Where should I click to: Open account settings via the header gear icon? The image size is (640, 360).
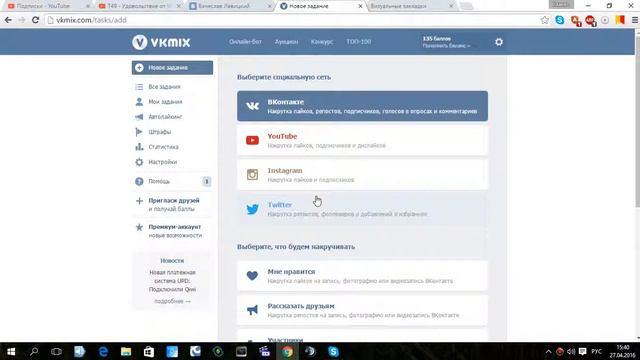coord(499,42)
